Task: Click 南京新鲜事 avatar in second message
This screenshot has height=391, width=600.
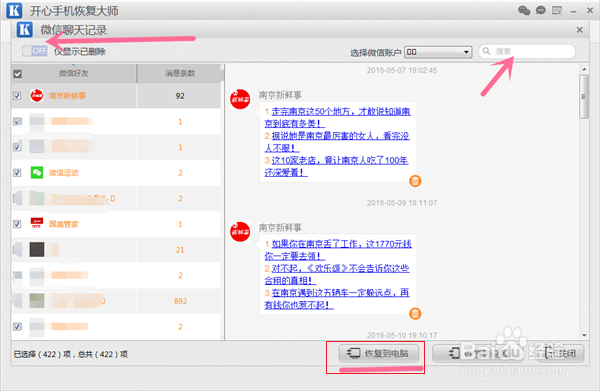Action: click(240, 232)
